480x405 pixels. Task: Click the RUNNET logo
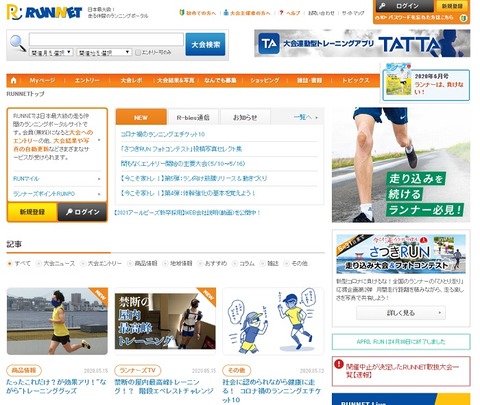[44, 12]
